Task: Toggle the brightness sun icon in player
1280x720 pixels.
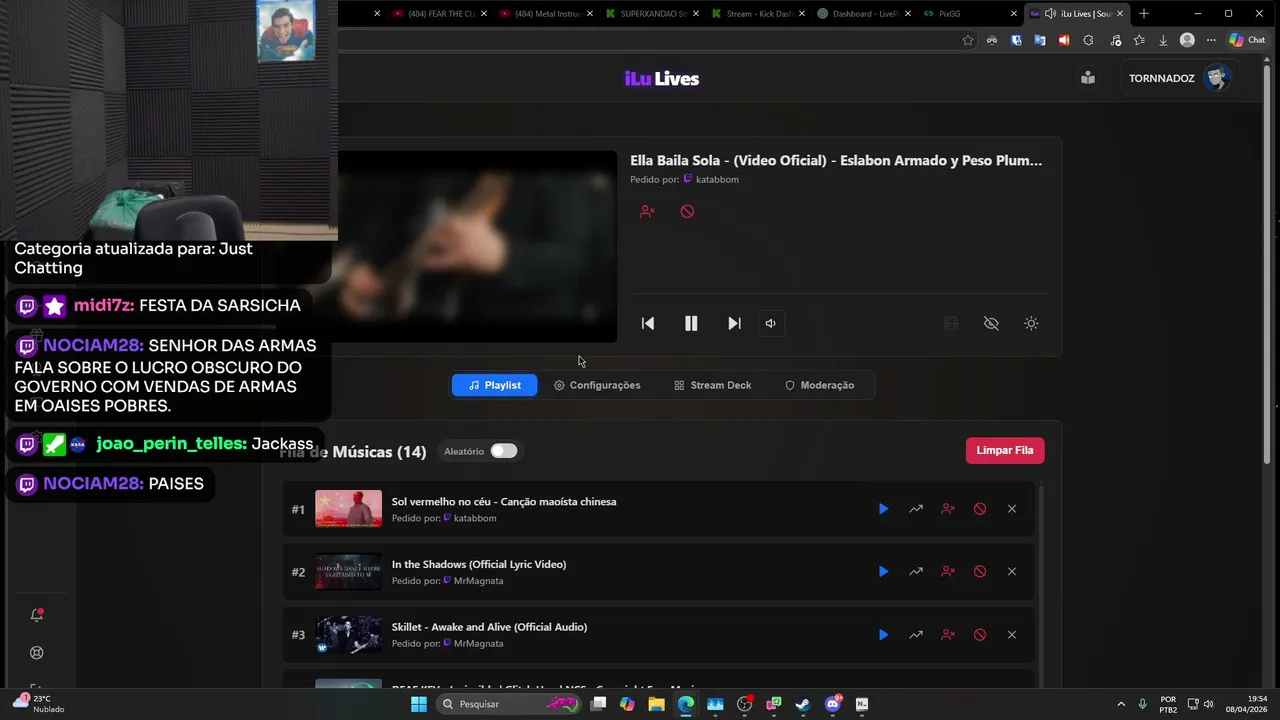Action: click(x=1031, y=323)
